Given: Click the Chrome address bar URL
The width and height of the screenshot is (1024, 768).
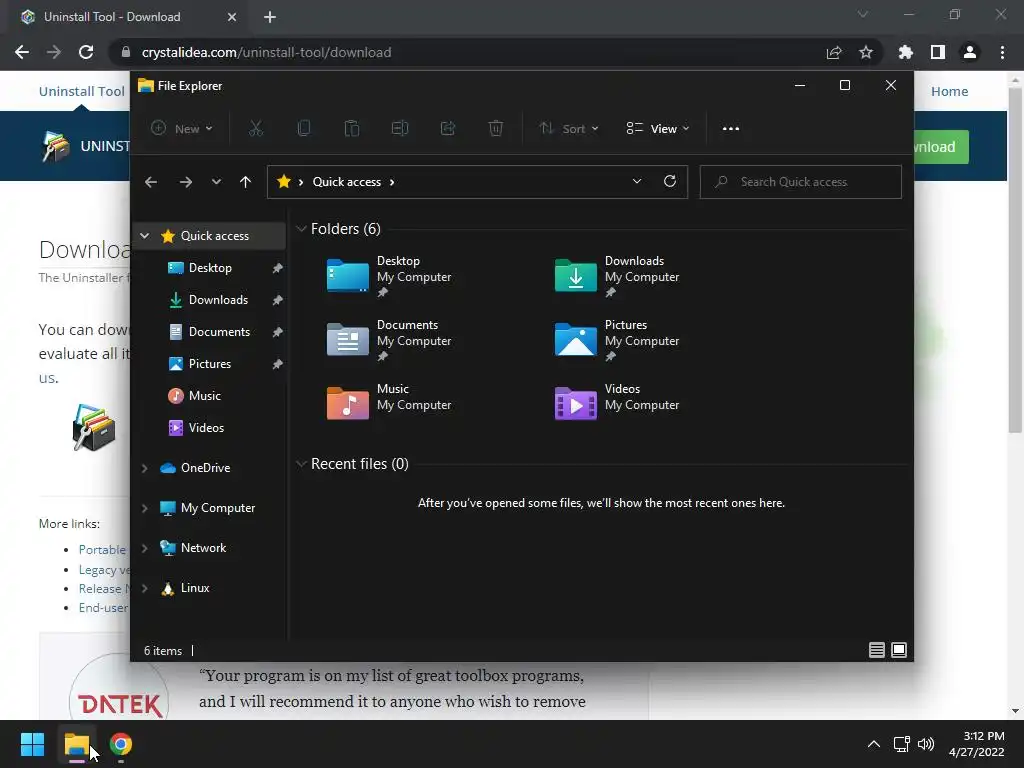Looking at the screenshot, I should [266, 52].
